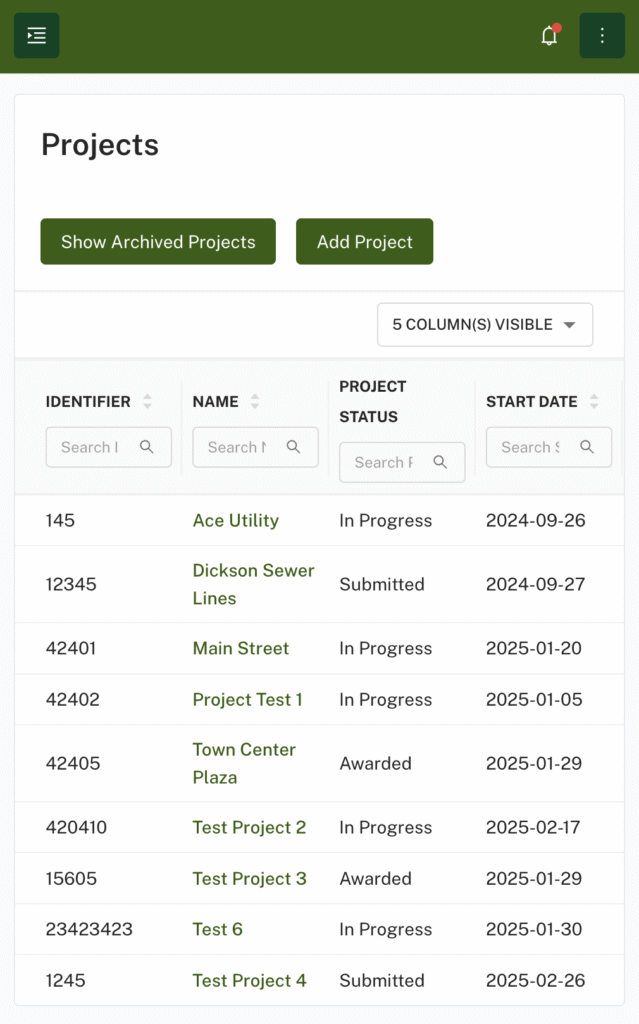Image resolution: width=639 pixels, height=1024 pixels.
Task: Open Town Center Plaza project
Action: [244, 763]
